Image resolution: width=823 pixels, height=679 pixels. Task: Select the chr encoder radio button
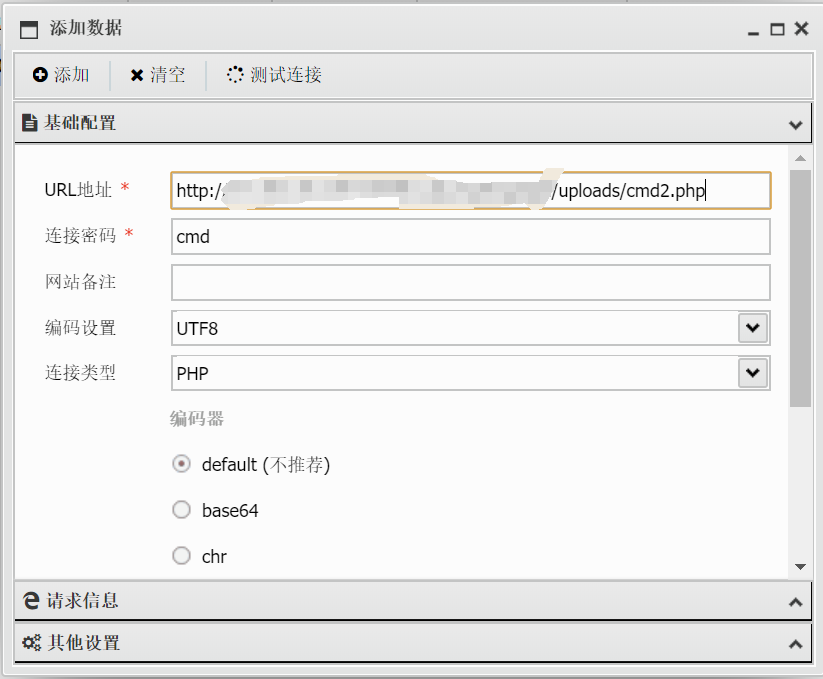pyautogui.click(x=181, y=556)
